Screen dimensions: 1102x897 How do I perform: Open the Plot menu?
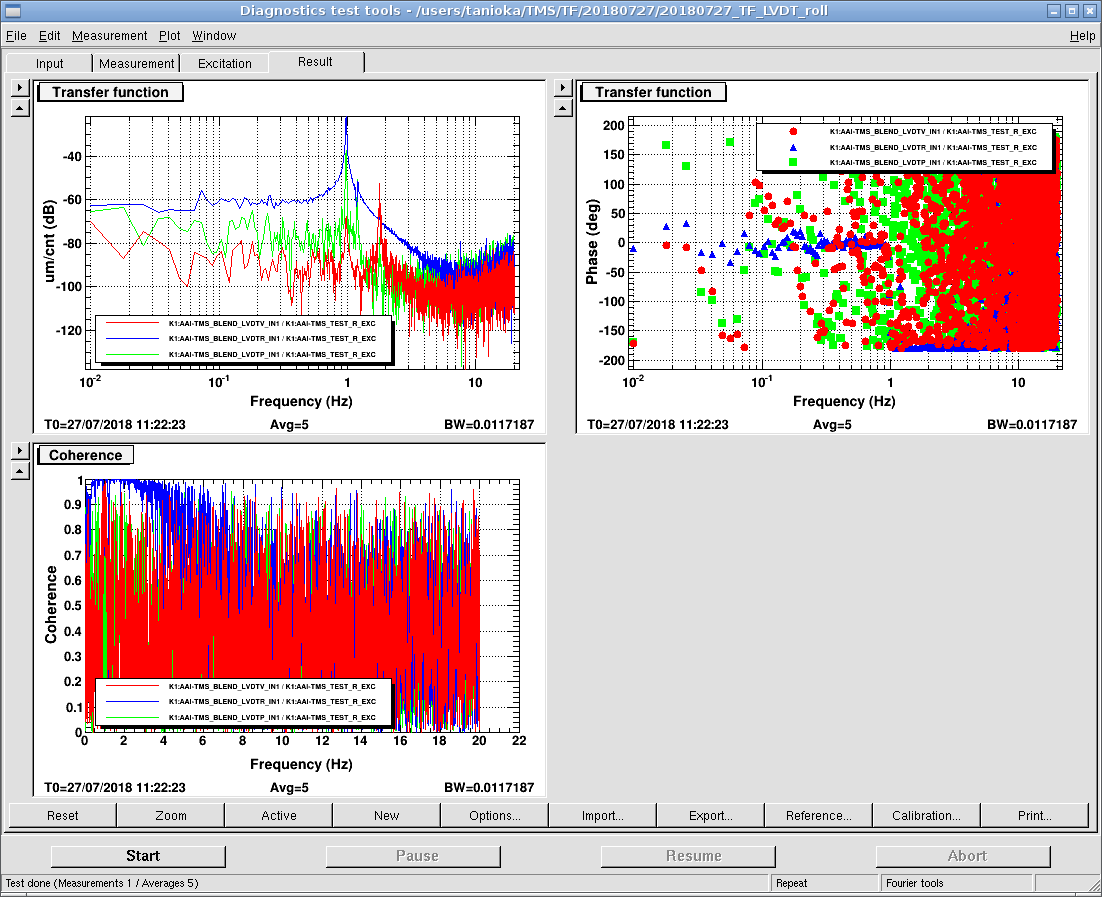(x=169, y=36)
